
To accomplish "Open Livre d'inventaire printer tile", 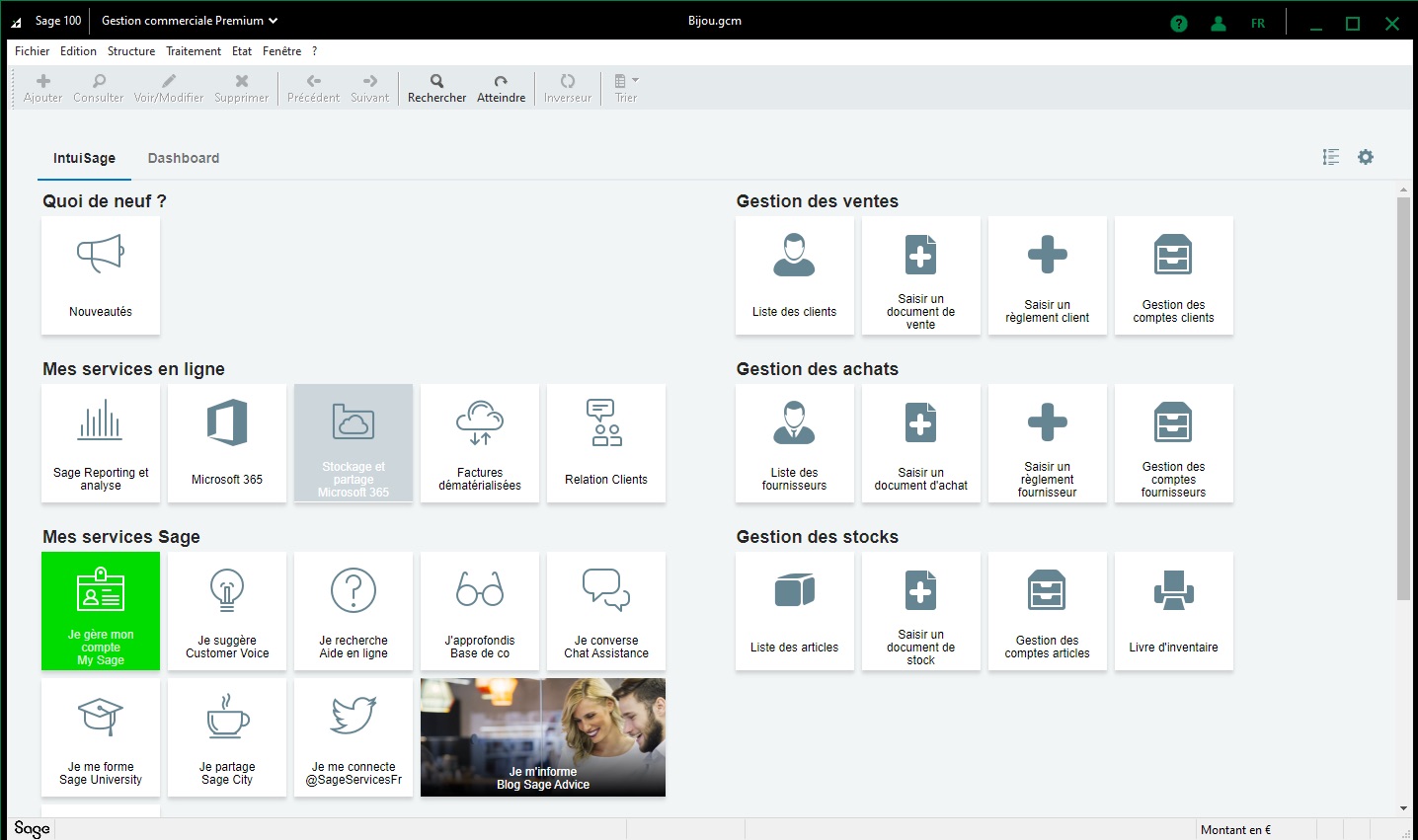I will 1173,611.
